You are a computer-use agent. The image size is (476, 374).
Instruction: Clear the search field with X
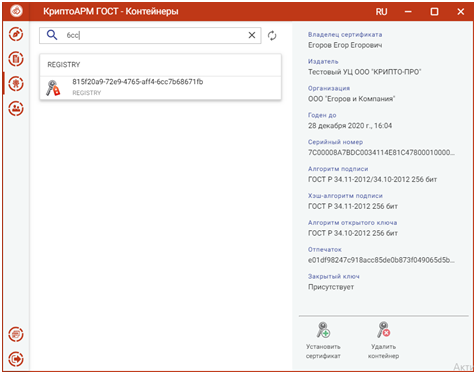coord(252,35)
